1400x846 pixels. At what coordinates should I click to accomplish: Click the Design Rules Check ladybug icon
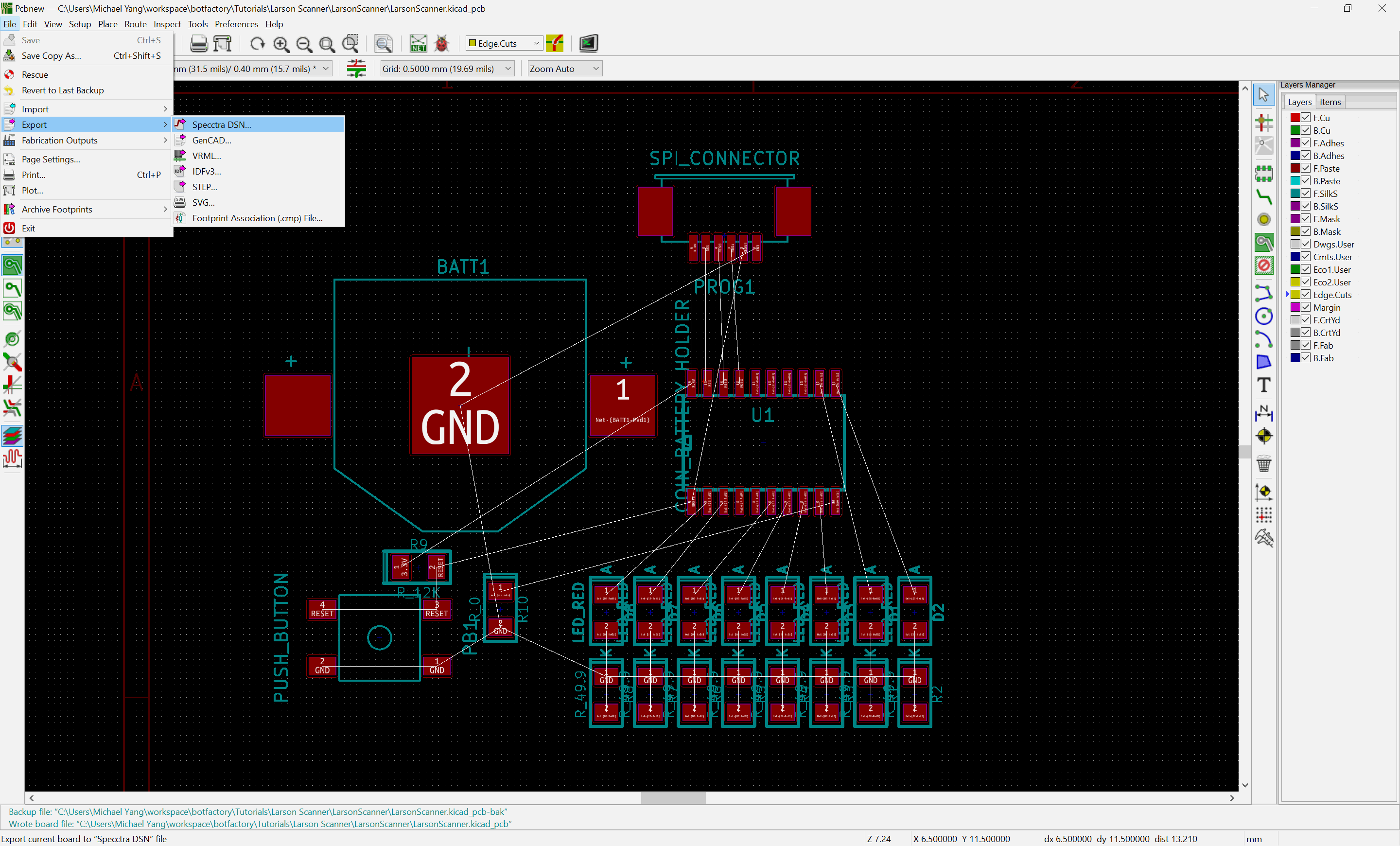coord(441,43)
